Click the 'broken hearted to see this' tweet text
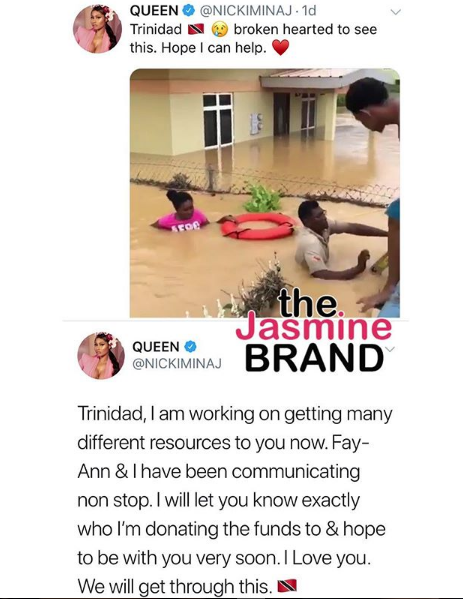Viewport: 463px width, 599px height. pos(254,39)
